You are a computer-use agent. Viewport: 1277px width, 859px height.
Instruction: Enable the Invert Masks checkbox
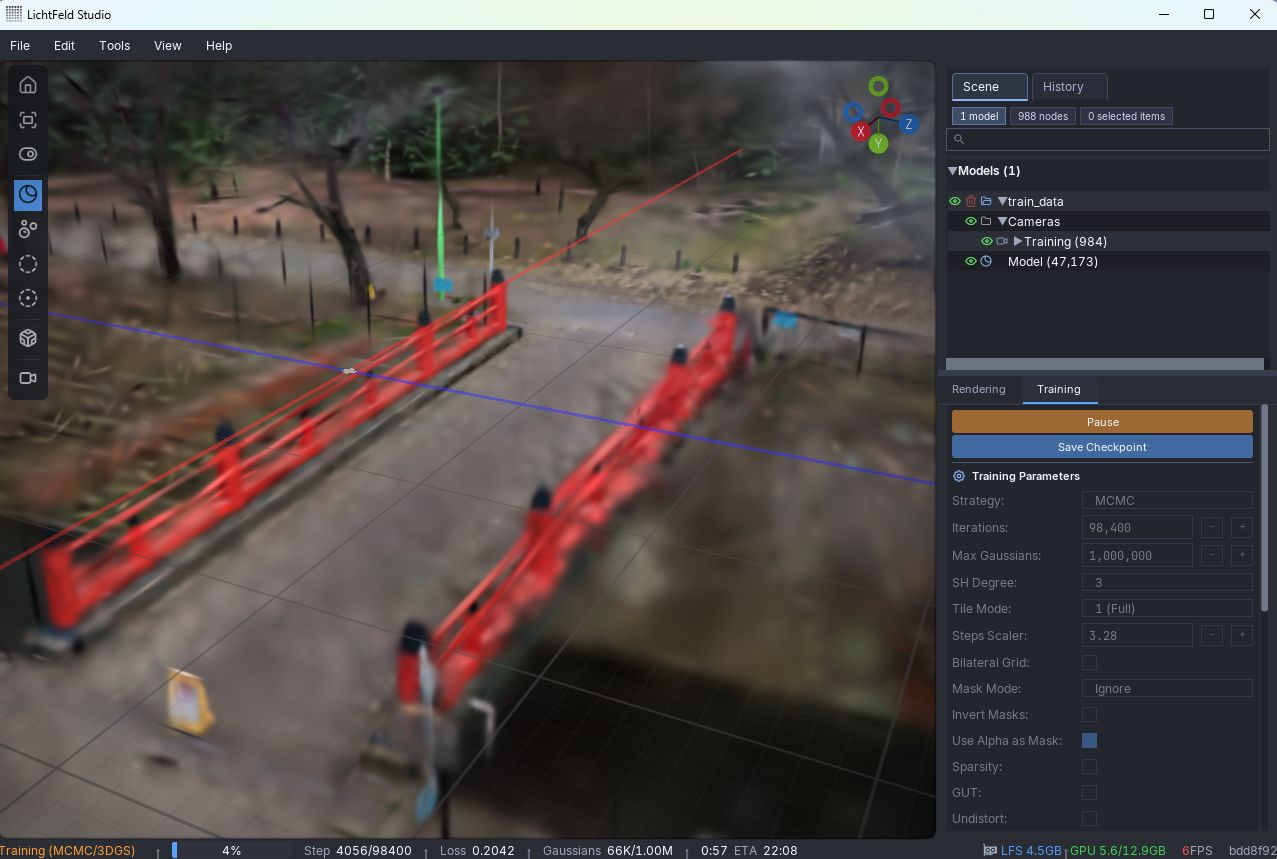coord(1089,714)
